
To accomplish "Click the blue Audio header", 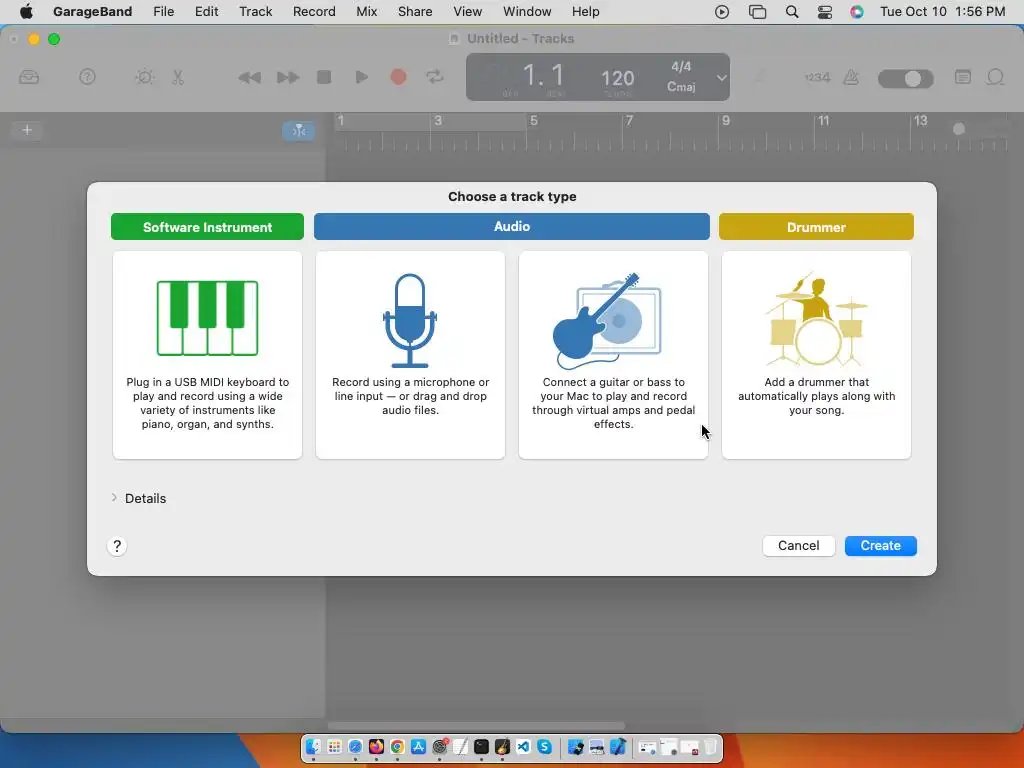I will coord(511,227).
